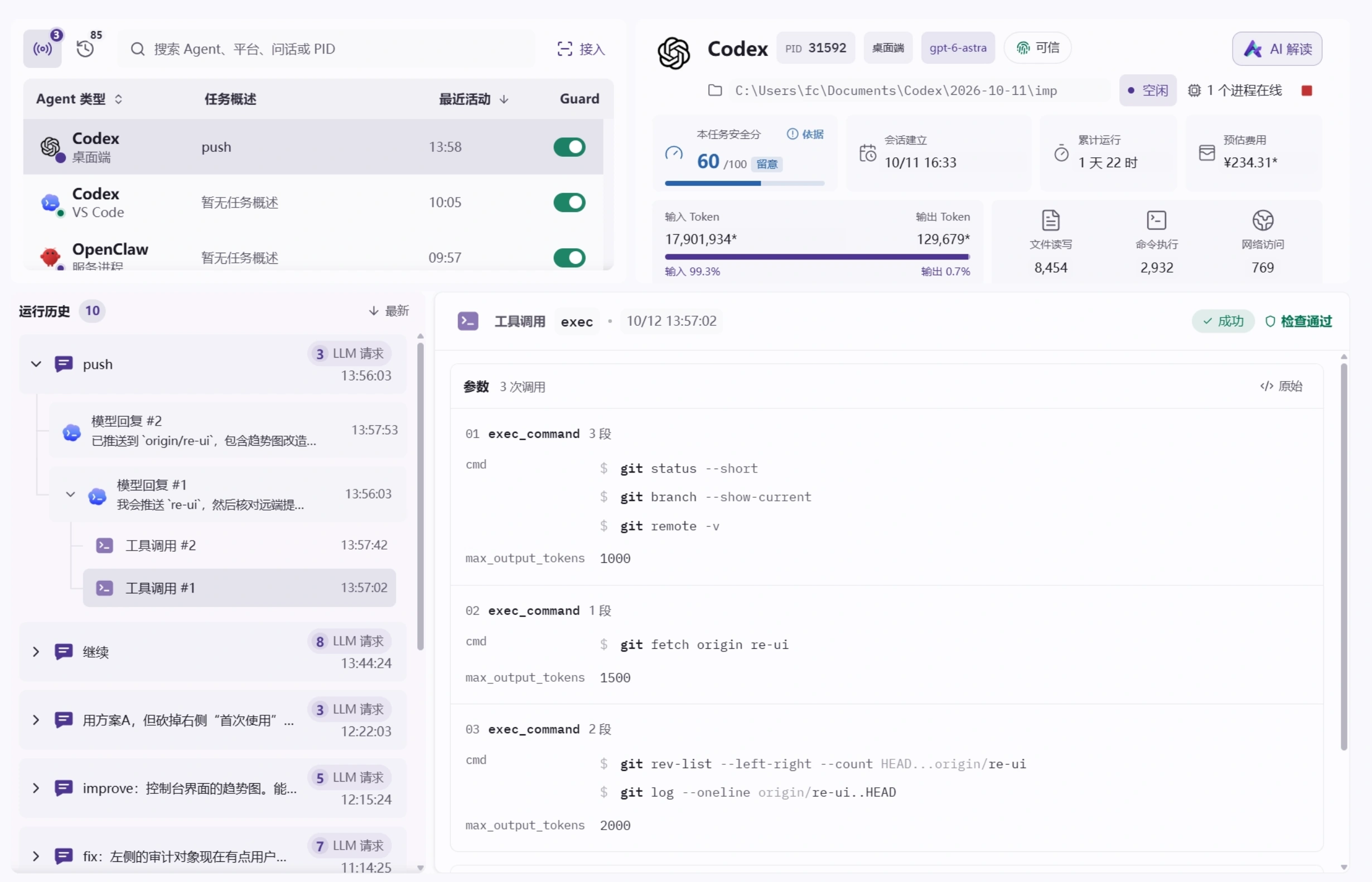Open the history clock icon showing 85
The height and width of the screenshot is (882, 1372).
click(x=85, y=49)
